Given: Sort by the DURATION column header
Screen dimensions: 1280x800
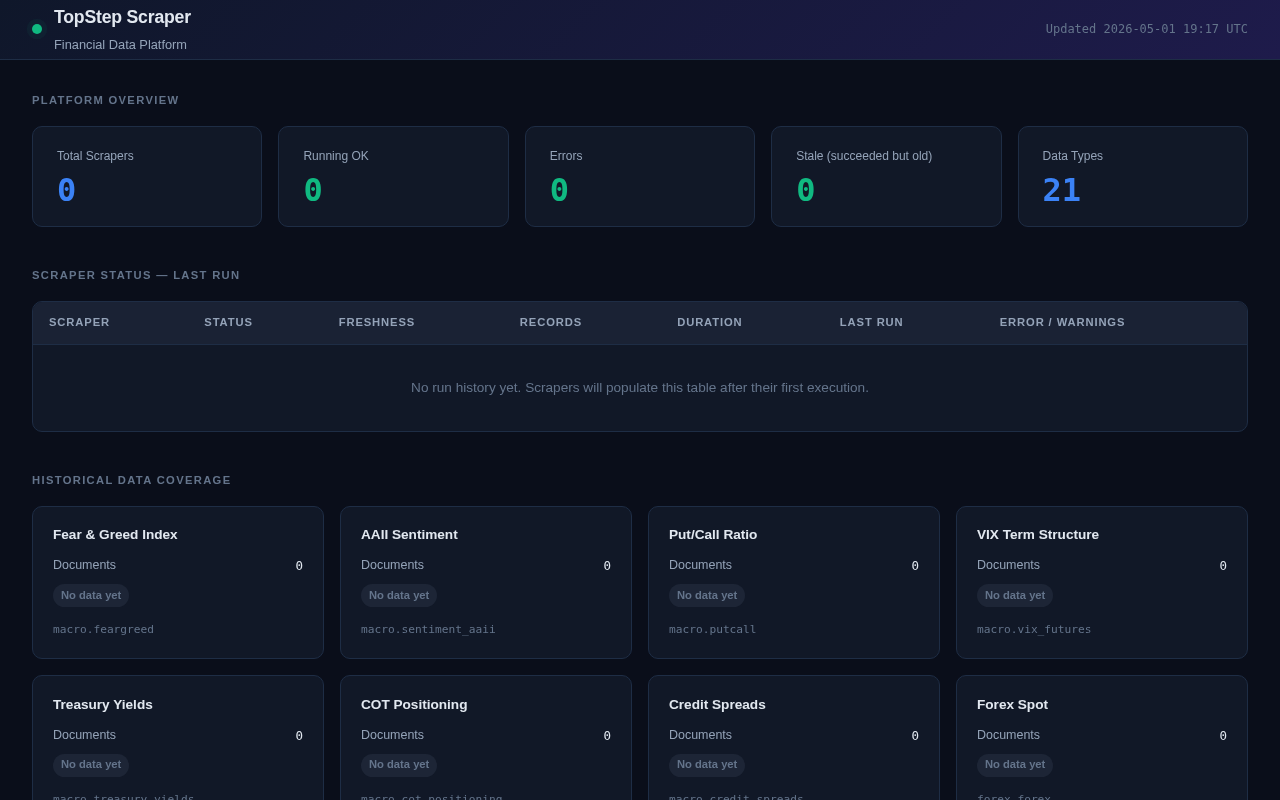Looking at the screenshot, I should point(709,322).
